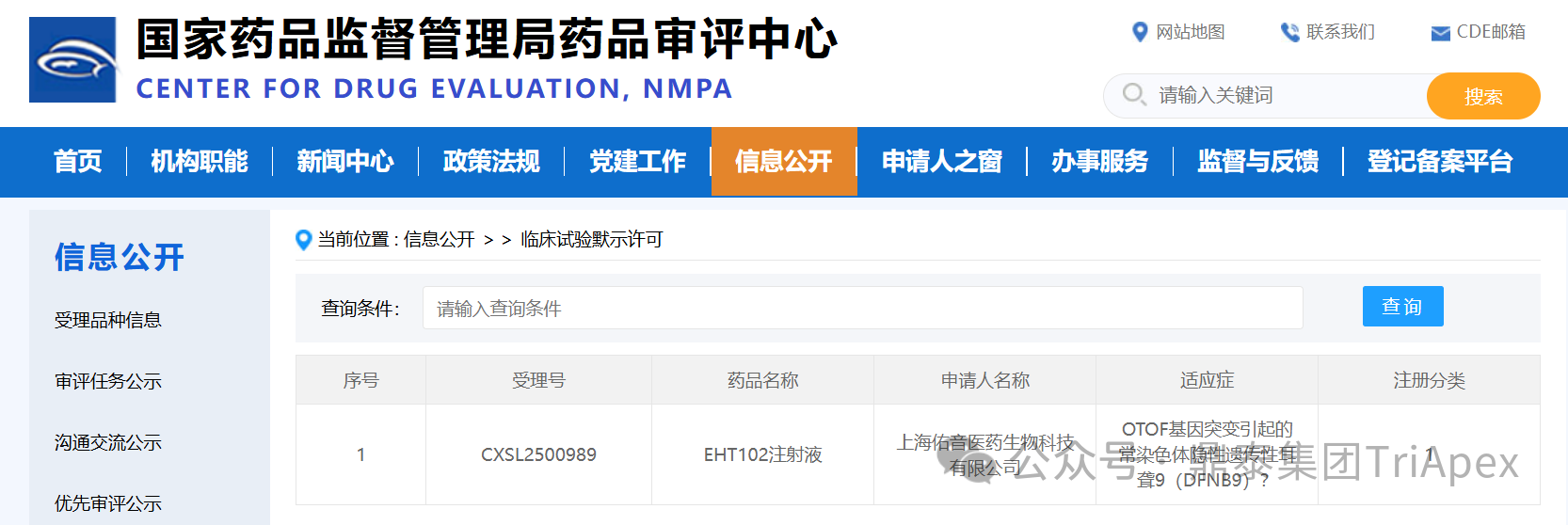Screen dimensions: 1568x525
Task: Click the magnifier icon in search box
Action: tap(1134, 95)
